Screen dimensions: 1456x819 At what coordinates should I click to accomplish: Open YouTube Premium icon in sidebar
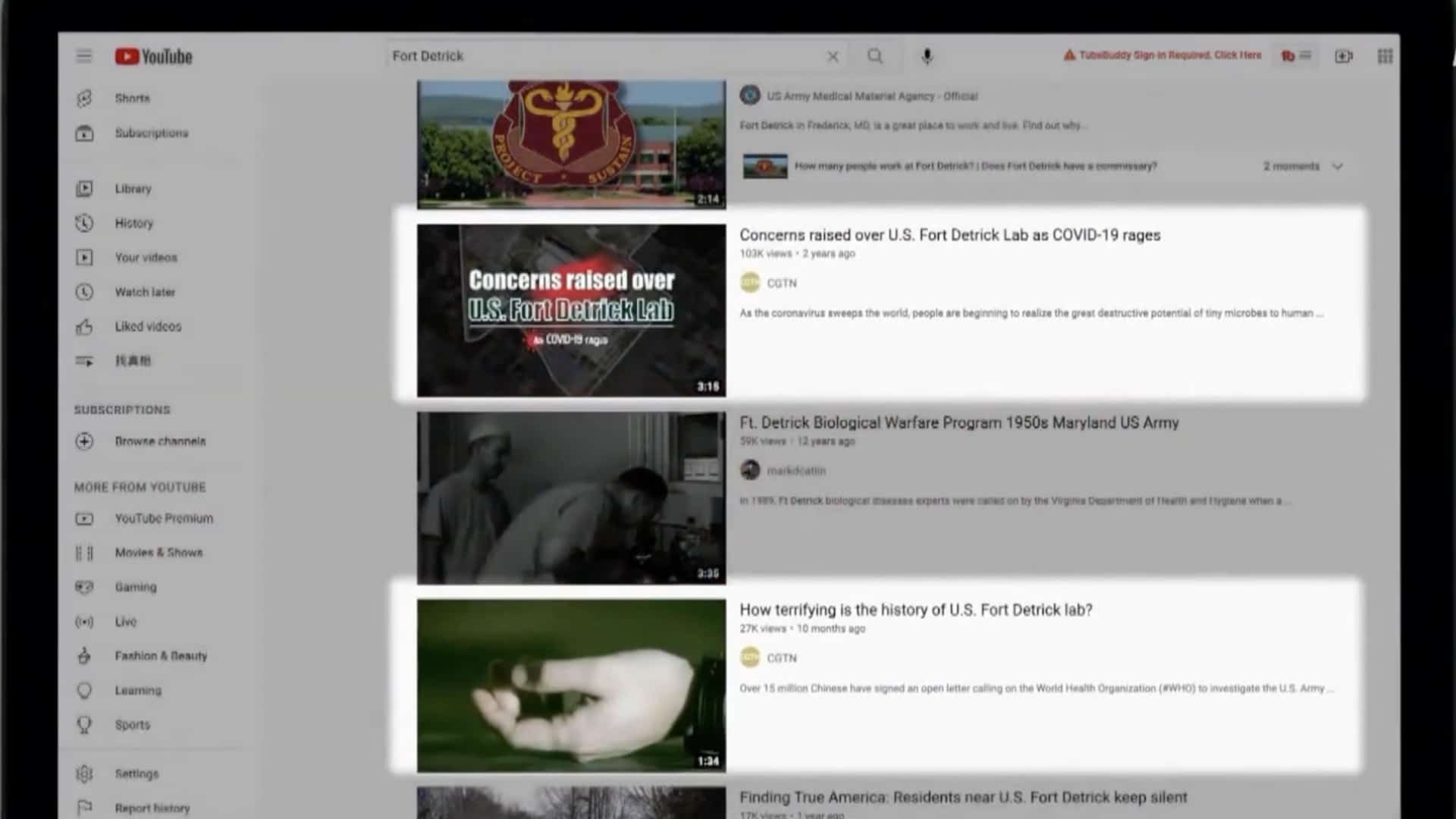pos(84,519)
